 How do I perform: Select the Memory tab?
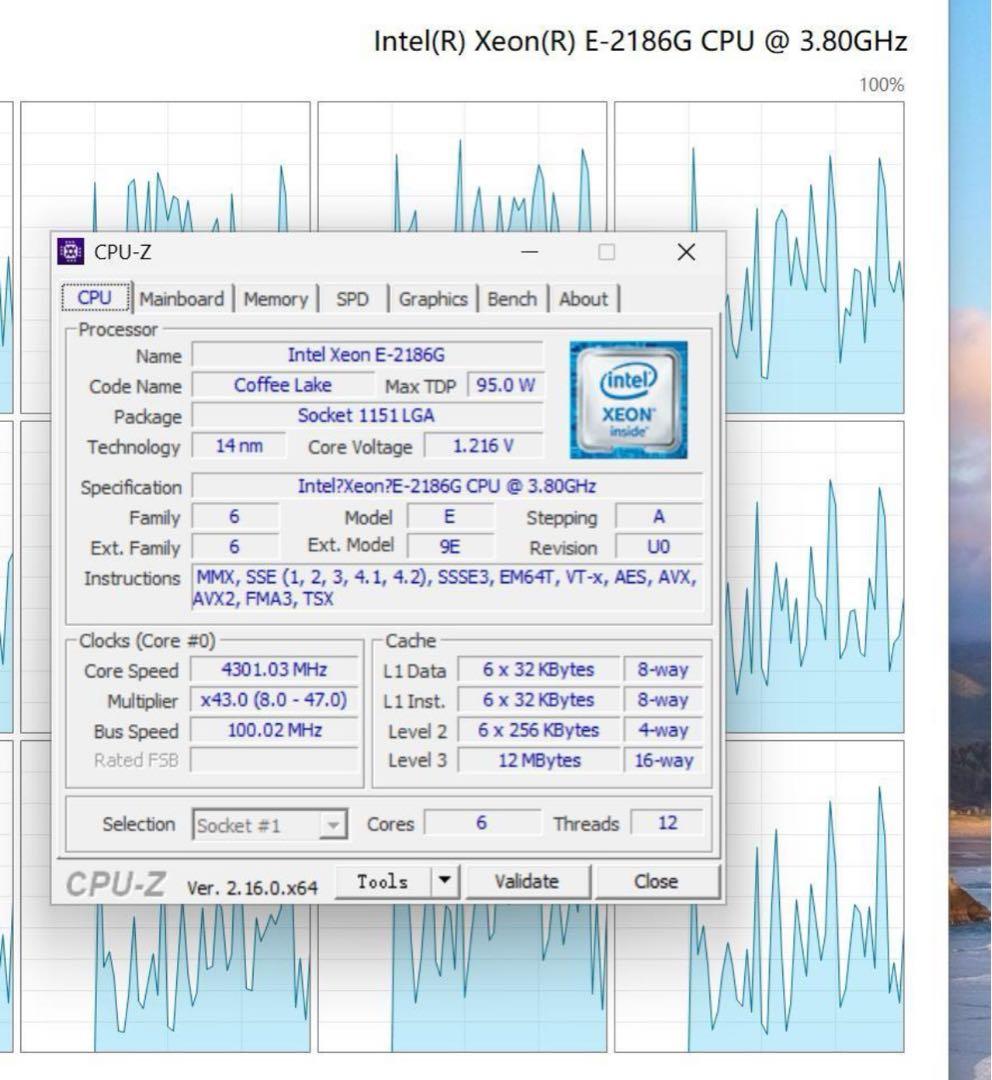tap(276, 298)
